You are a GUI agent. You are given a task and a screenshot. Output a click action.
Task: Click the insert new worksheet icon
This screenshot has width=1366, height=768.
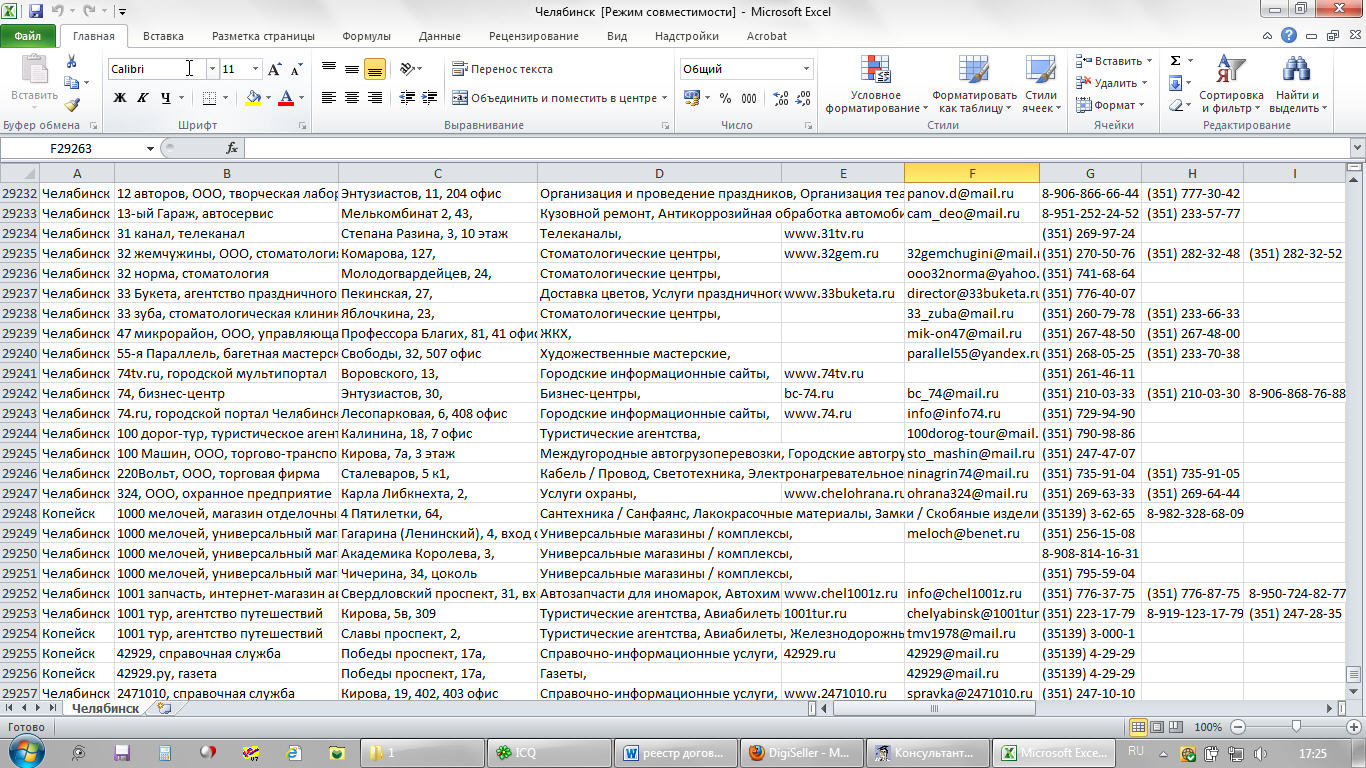click(163, 708)
